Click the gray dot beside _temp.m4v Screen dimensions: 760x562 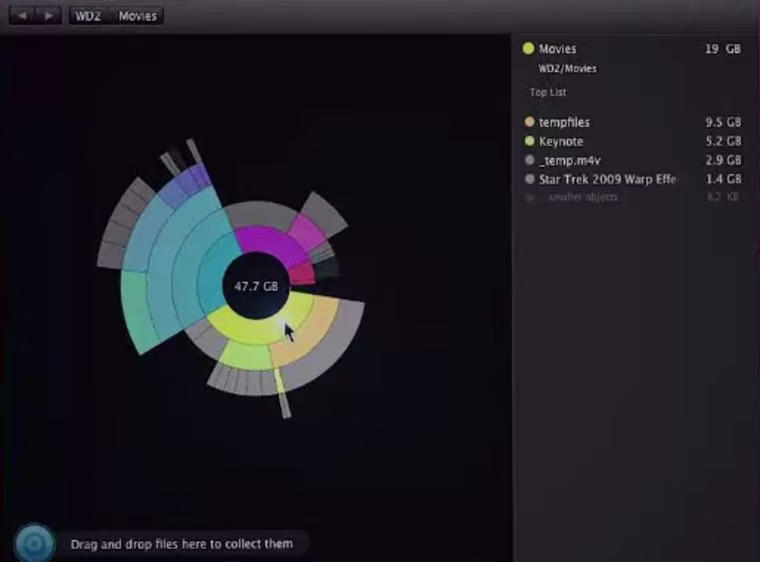click(x=529, y=160)
